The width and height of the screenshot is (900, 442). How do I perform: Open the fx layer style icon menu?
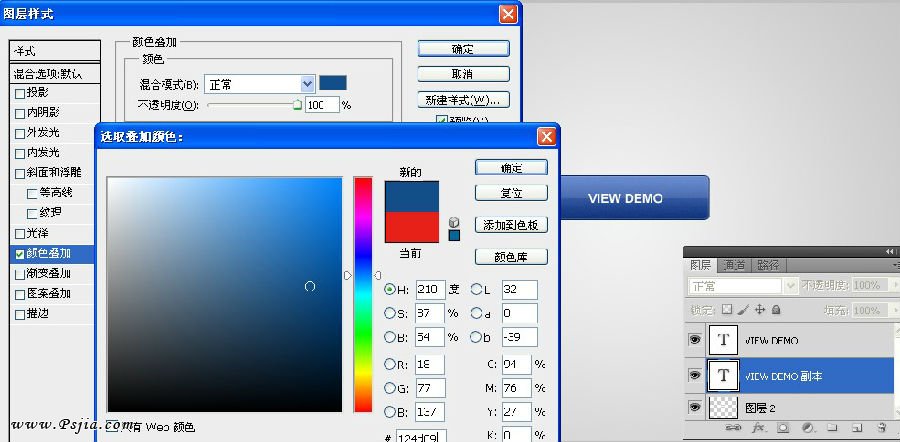click(x=759, y=428)
